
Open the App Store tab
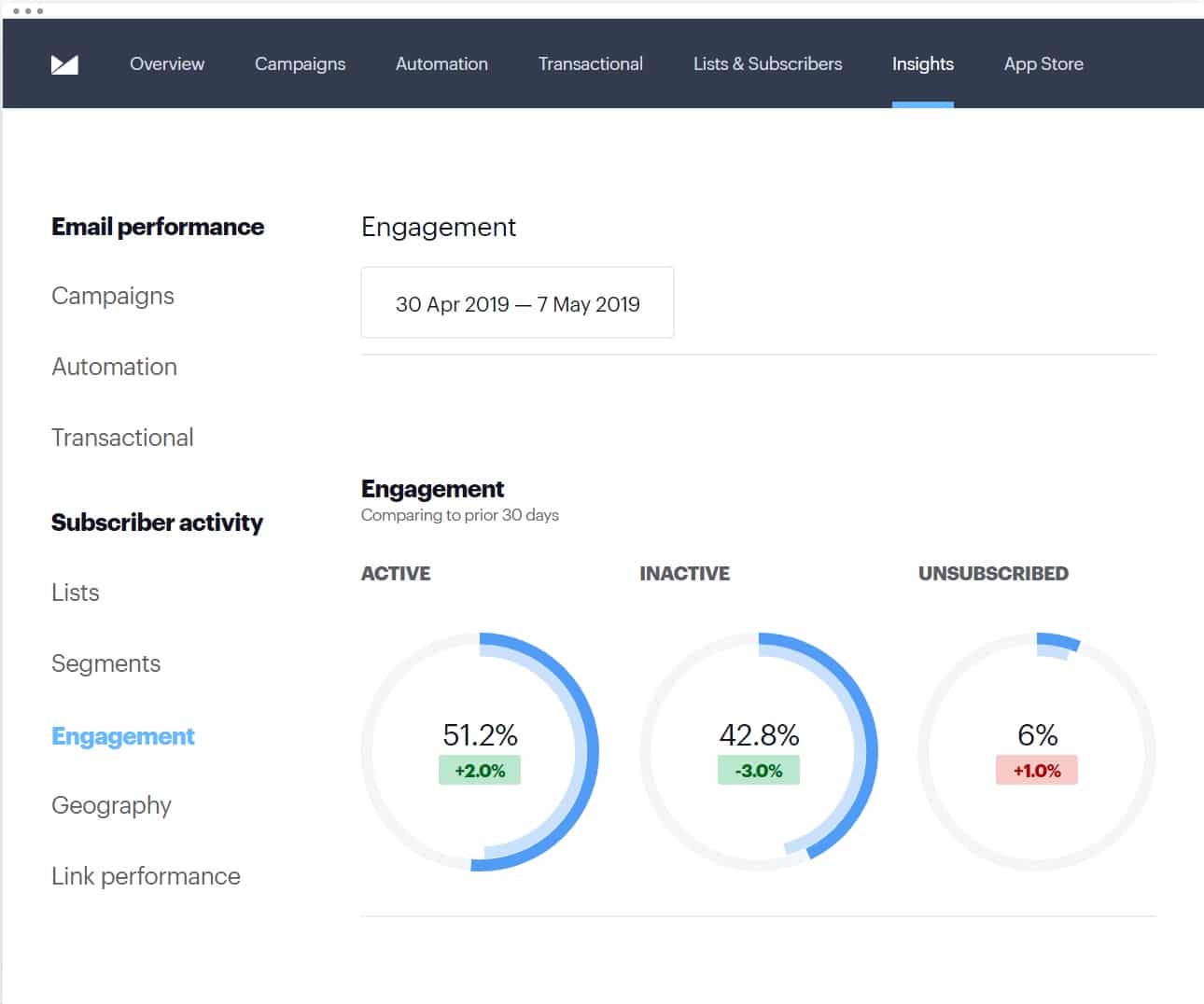coord(1043,64)
